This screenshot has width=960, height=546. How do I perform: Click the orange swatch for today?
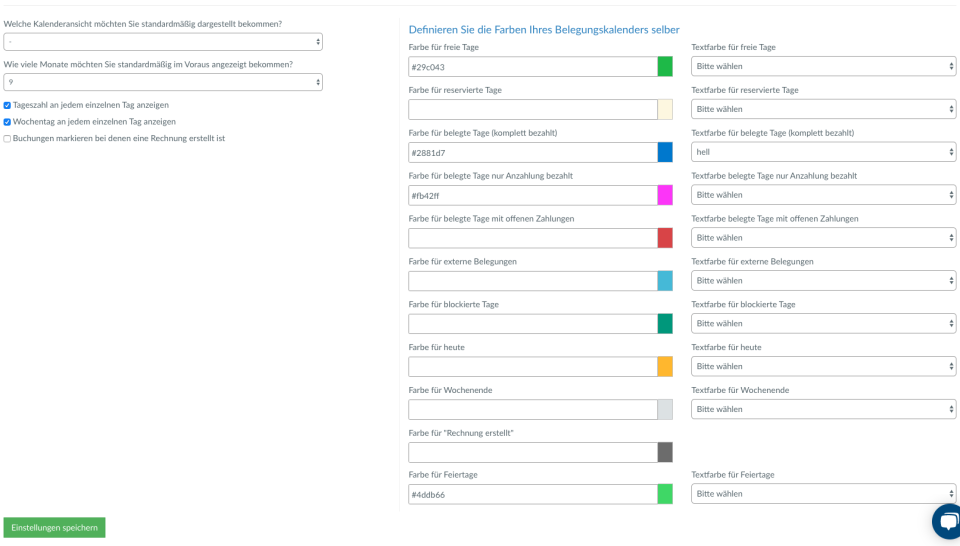click(665, 367)
